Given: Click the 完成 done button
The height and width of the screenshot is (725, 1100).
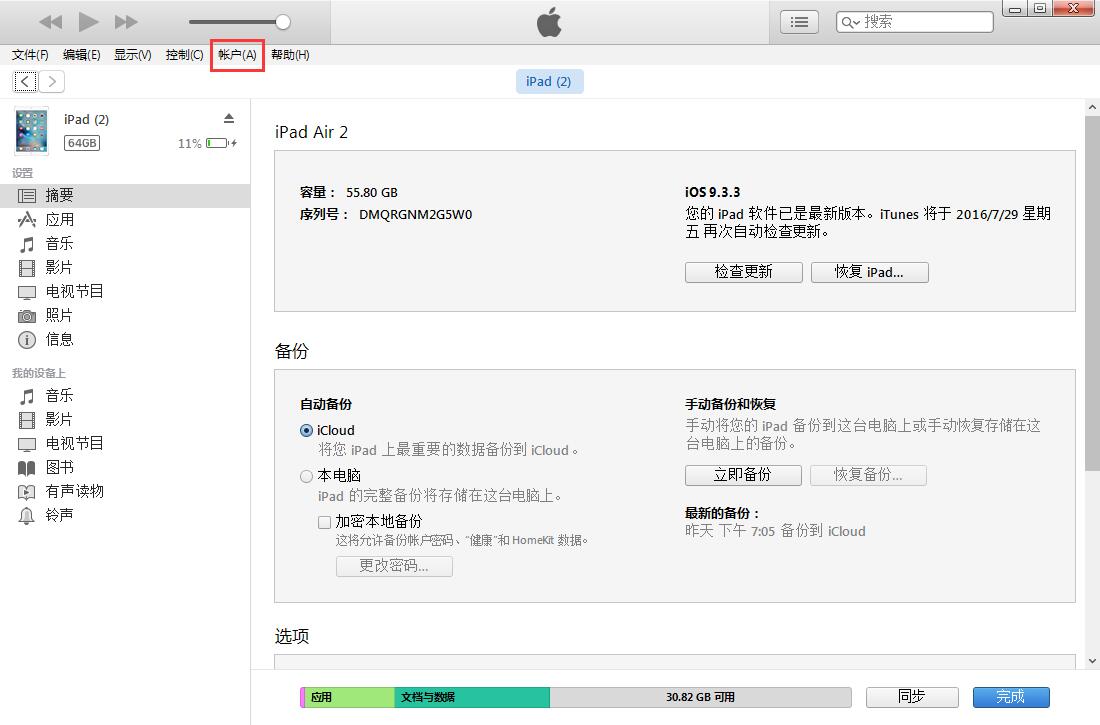Looking at the screenshot, I should [1011, 697].
